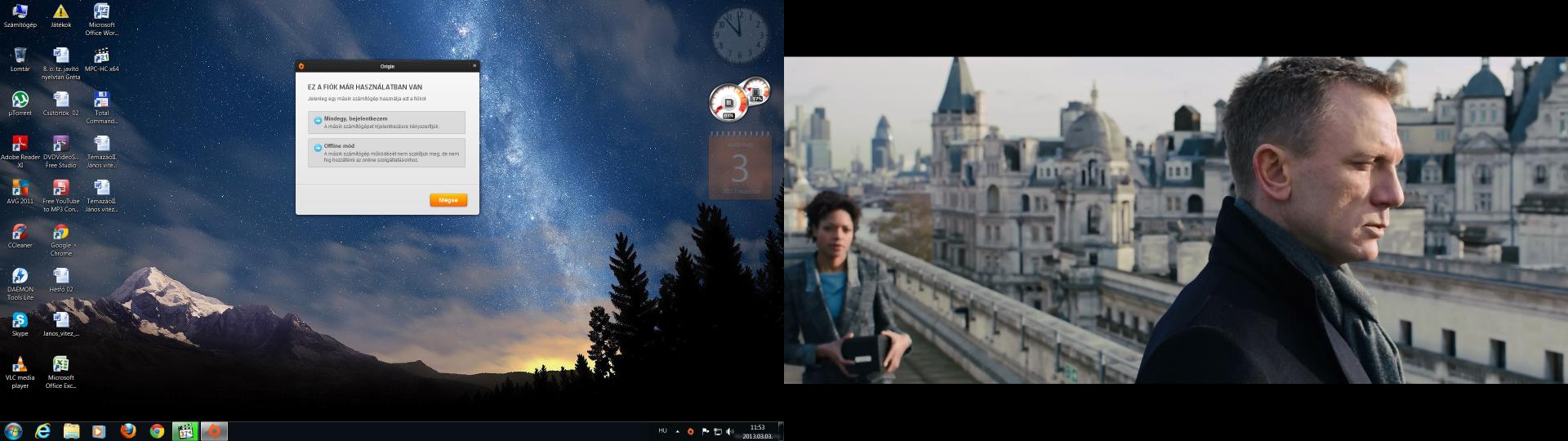
Task: Click the analog clock desktop gadget
Action: [741, 35]
